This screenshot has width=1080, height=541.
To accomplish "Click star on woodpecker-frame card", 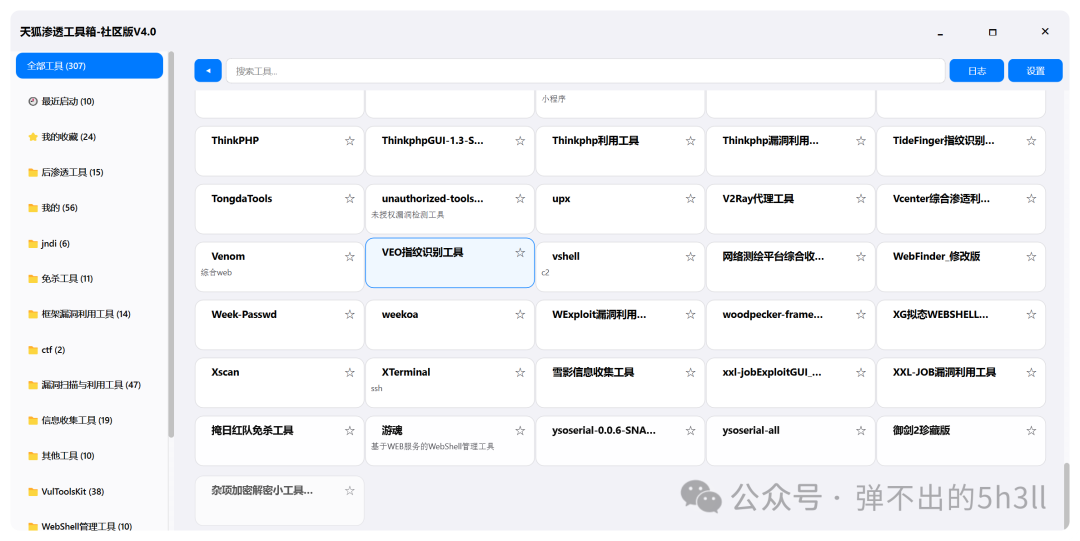I will (x=861, y=315).
